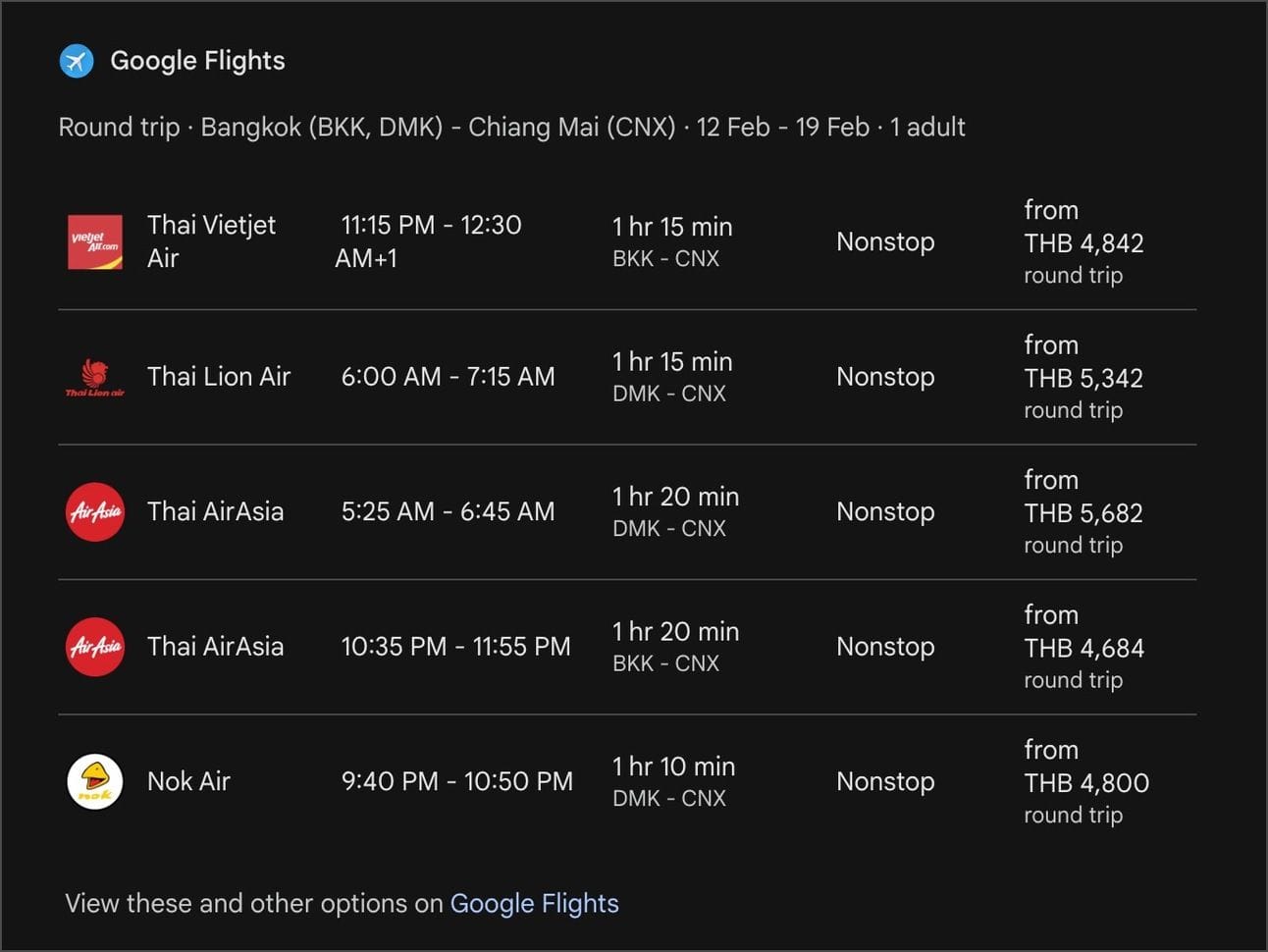Screen dimensions: 1268x952
Task: Select the Thai Lion Air 6:00 AM flight
Action: pyautogui.click(x=448, y=377)
